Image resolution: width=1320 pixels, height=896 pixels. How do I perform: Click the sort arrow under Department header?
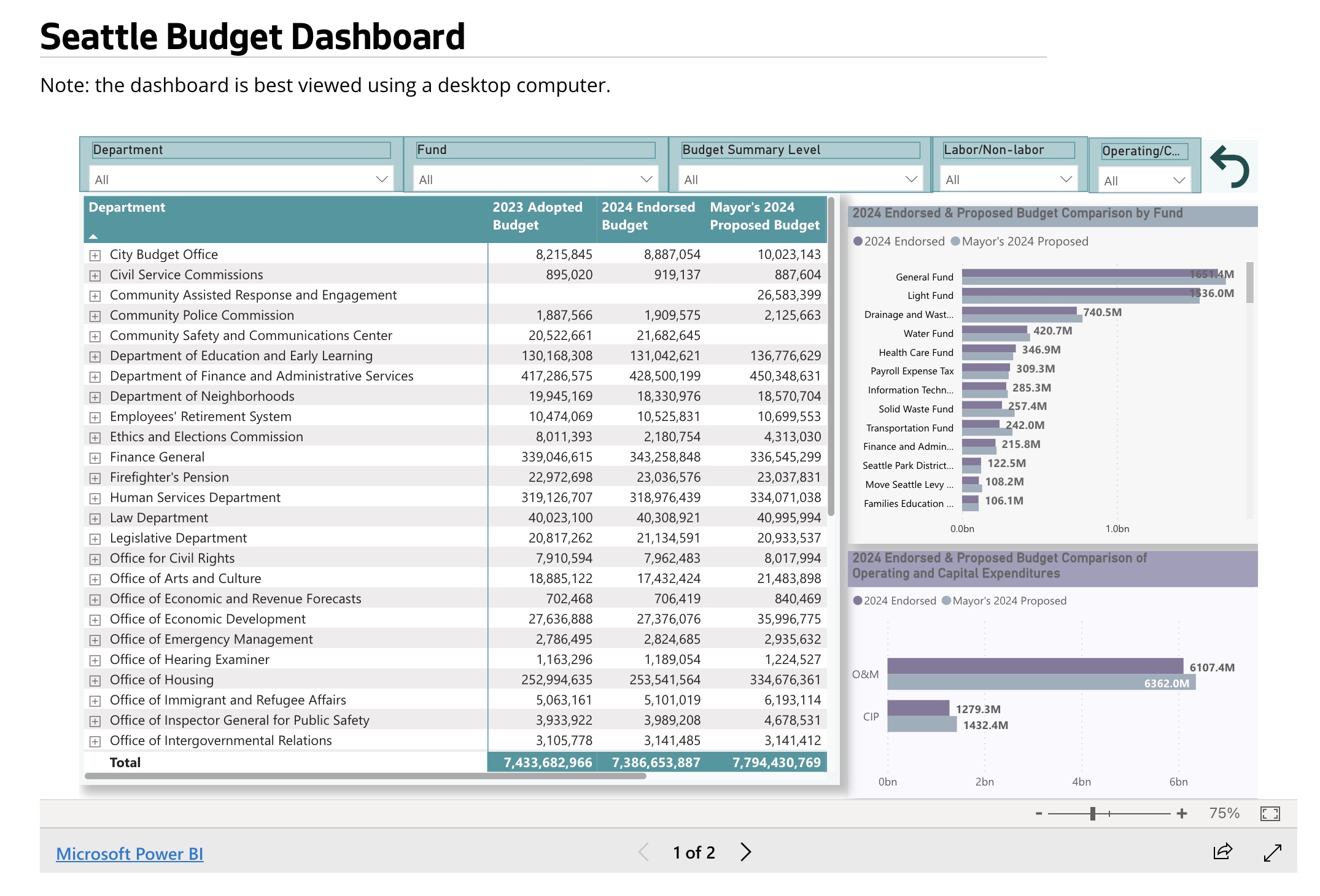pos(93,236)
